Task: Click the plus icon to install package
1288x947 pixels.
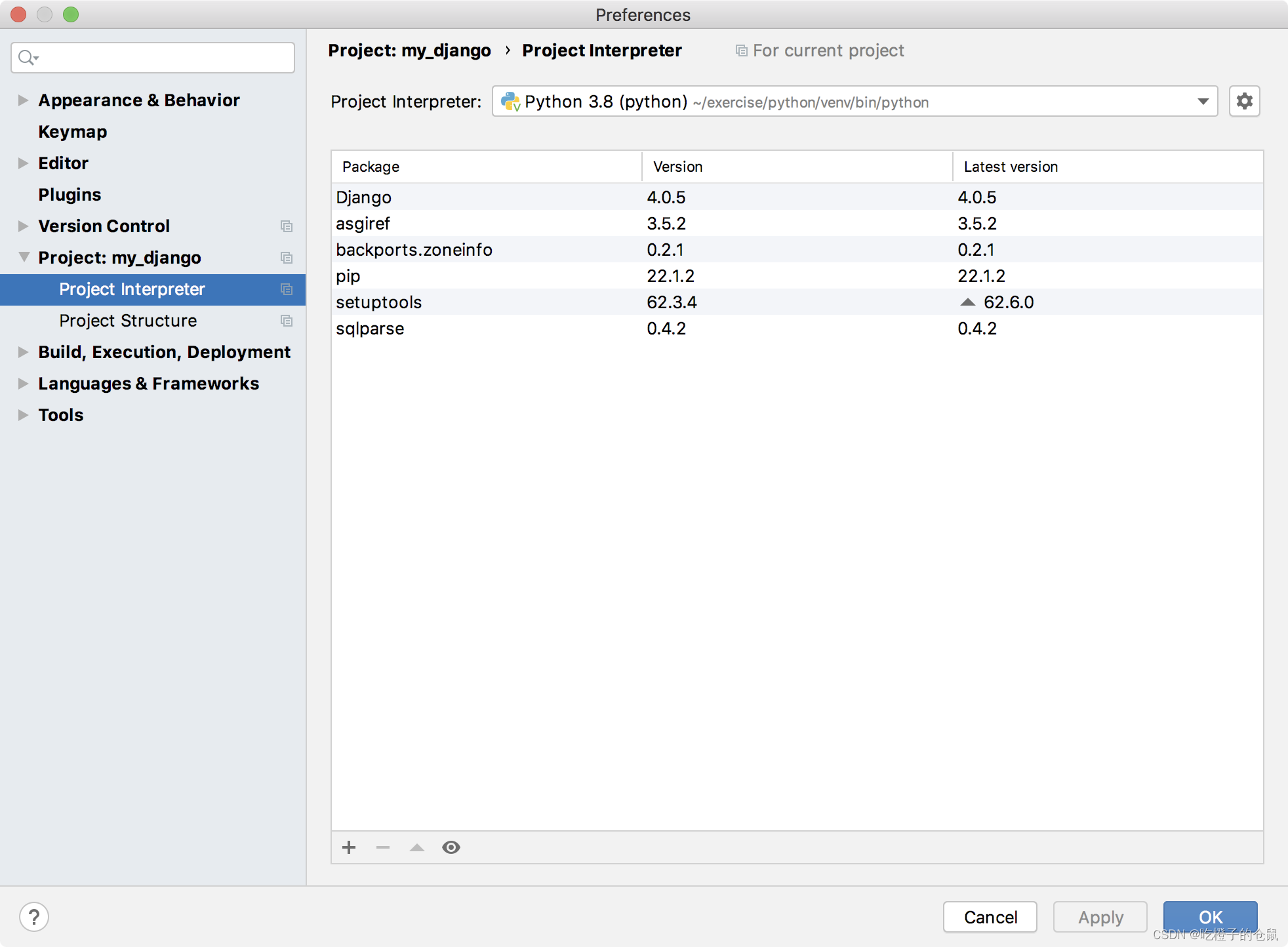Action: (x=349, y=847)
